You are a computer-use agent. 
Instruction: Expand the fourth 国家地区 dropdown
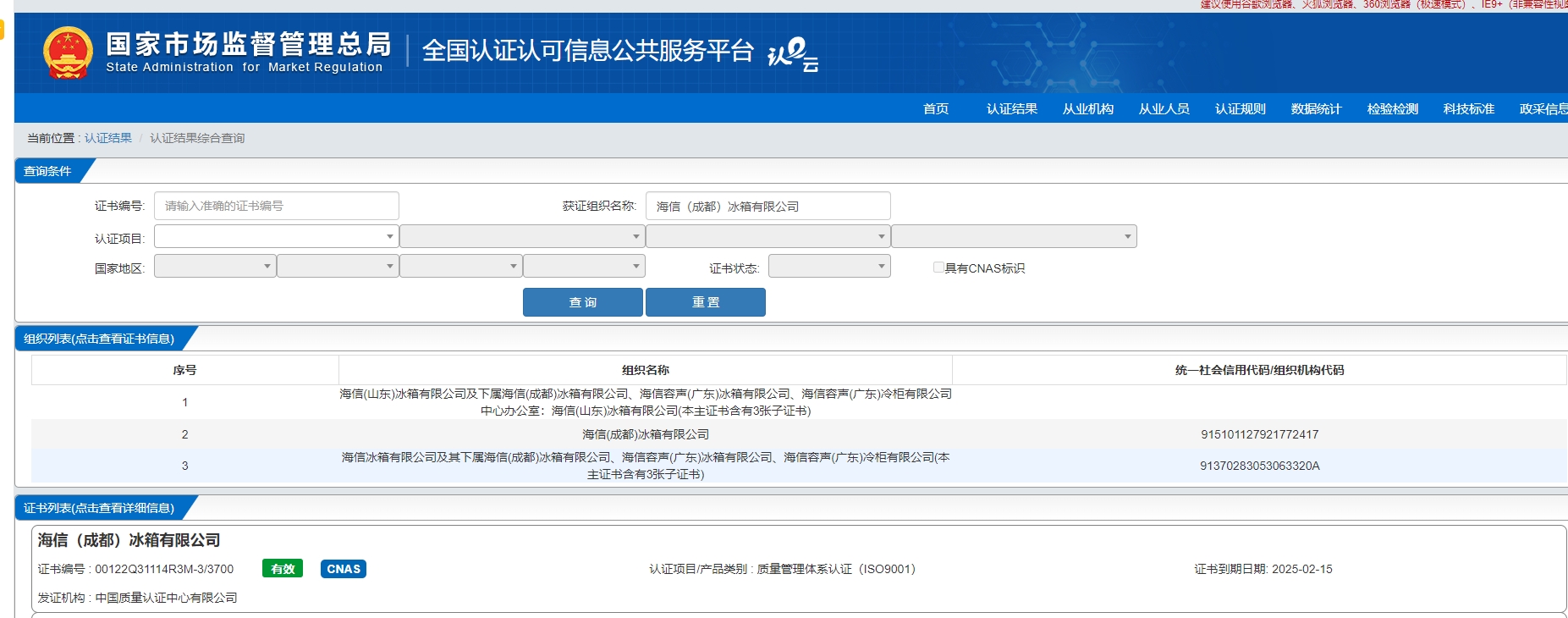click(584, 266)
